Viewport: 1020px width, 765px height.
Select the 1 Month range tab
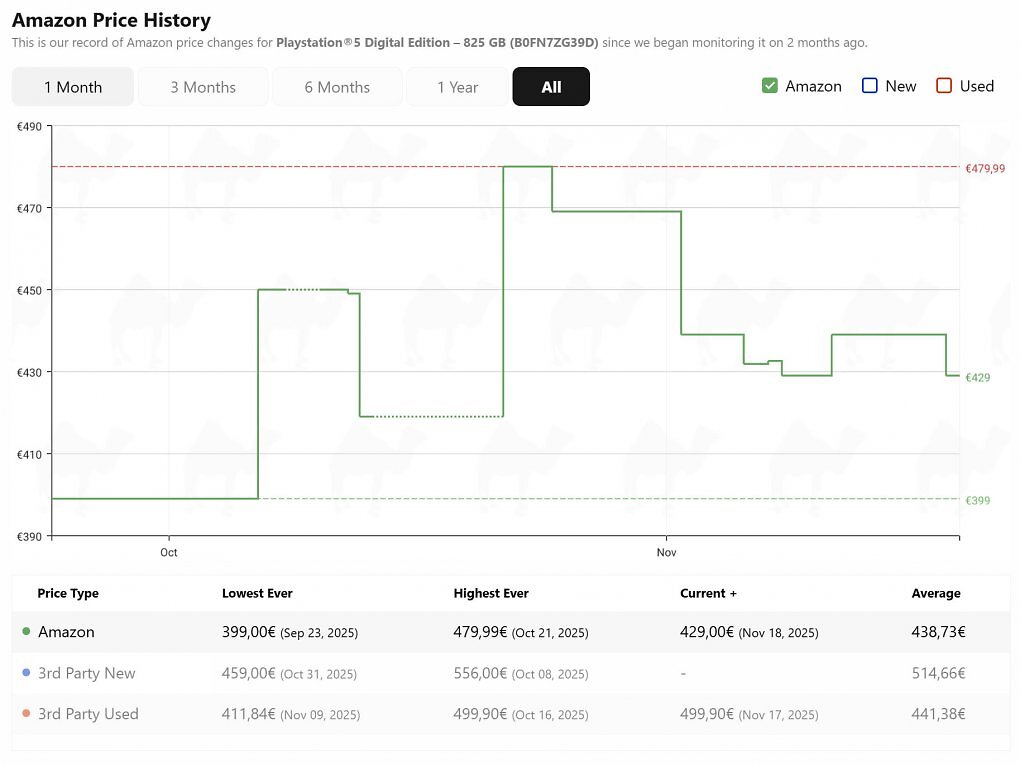pyautogui.click(x=73, y=87)
